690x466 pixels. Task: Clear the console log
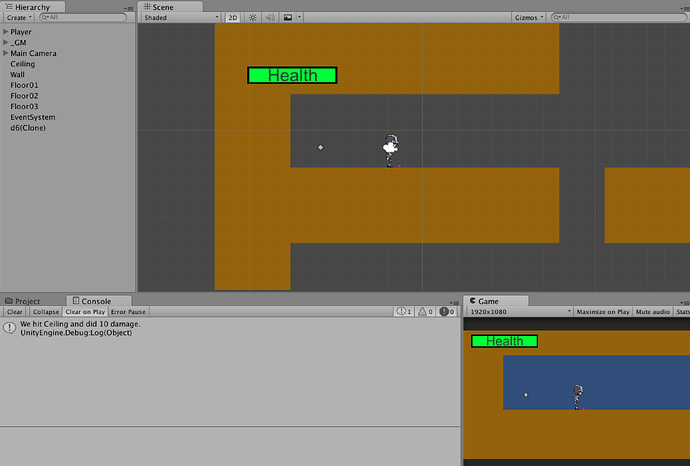[x=15, y=312]
